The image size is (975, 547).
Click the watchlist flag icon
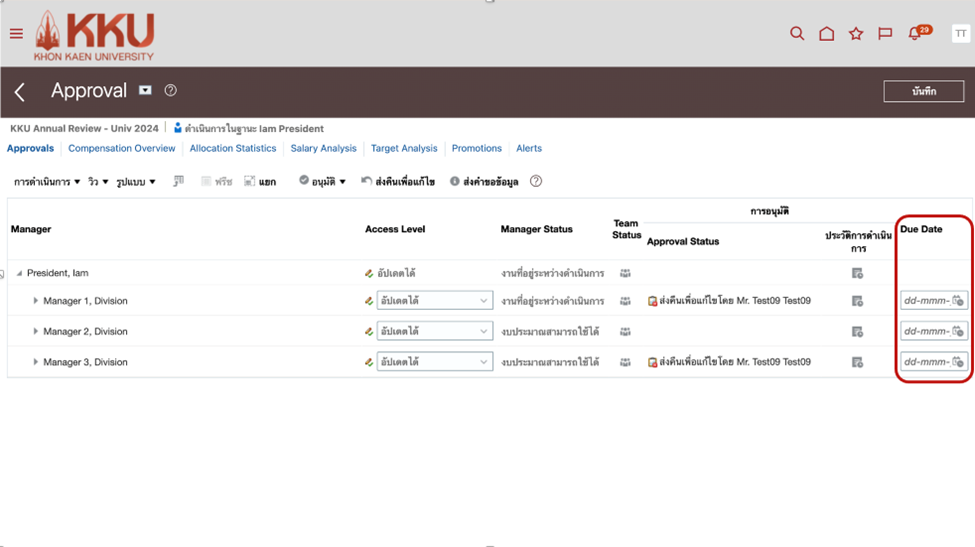click(885, 34)
